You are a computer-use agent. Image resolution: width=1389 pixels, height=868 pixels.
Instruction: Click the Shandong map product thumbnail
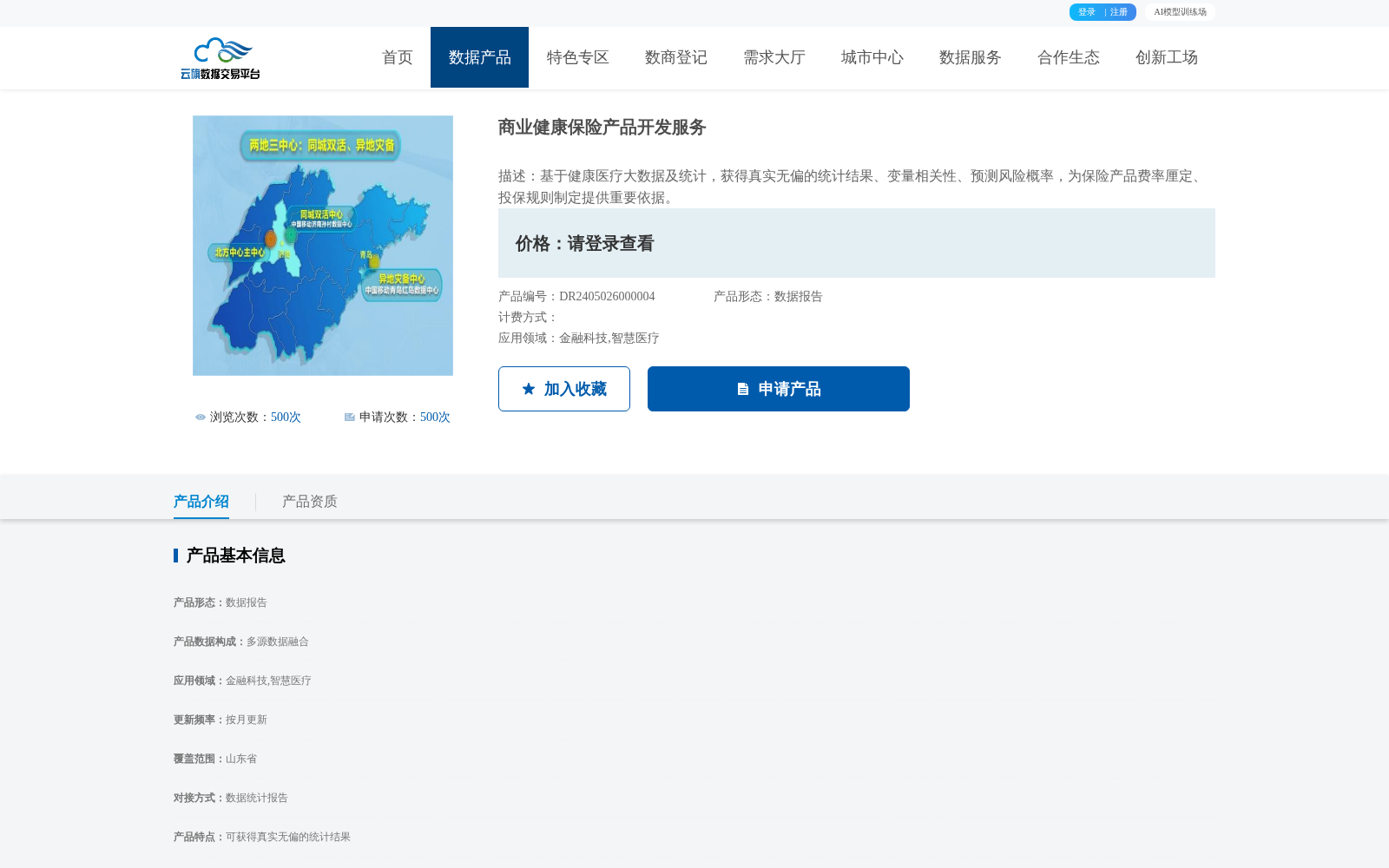[x=323, y=246]
